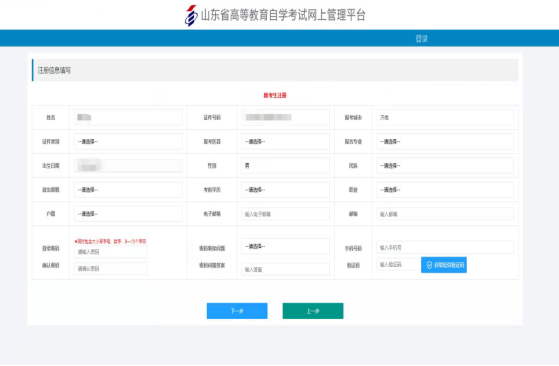This screenshot has height=366, width=559.
Task: Click the 获取短信验证码 get SMS code button
Action: point(444,265)
